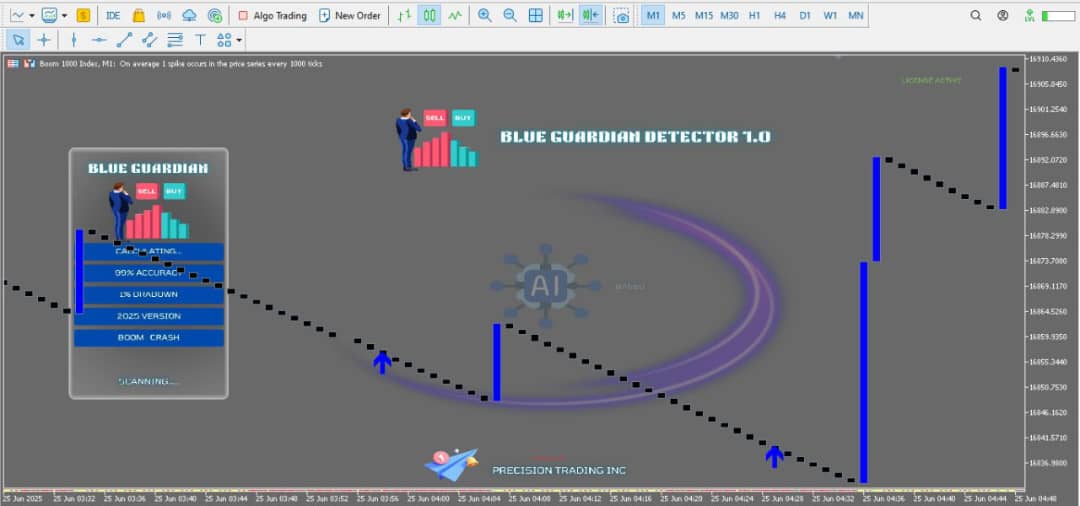
Task: Click the blue up arrow near 03:56
Action: (382, 362)
